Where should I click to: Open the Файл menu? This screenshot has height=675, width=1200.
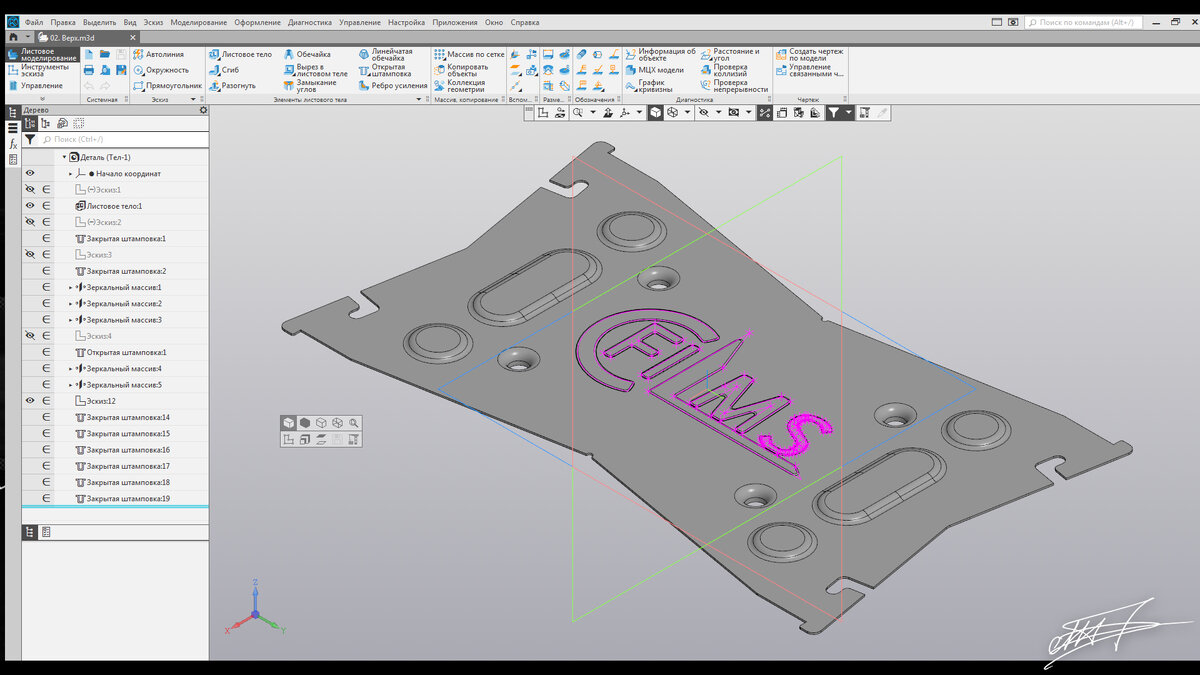(35, 22)
